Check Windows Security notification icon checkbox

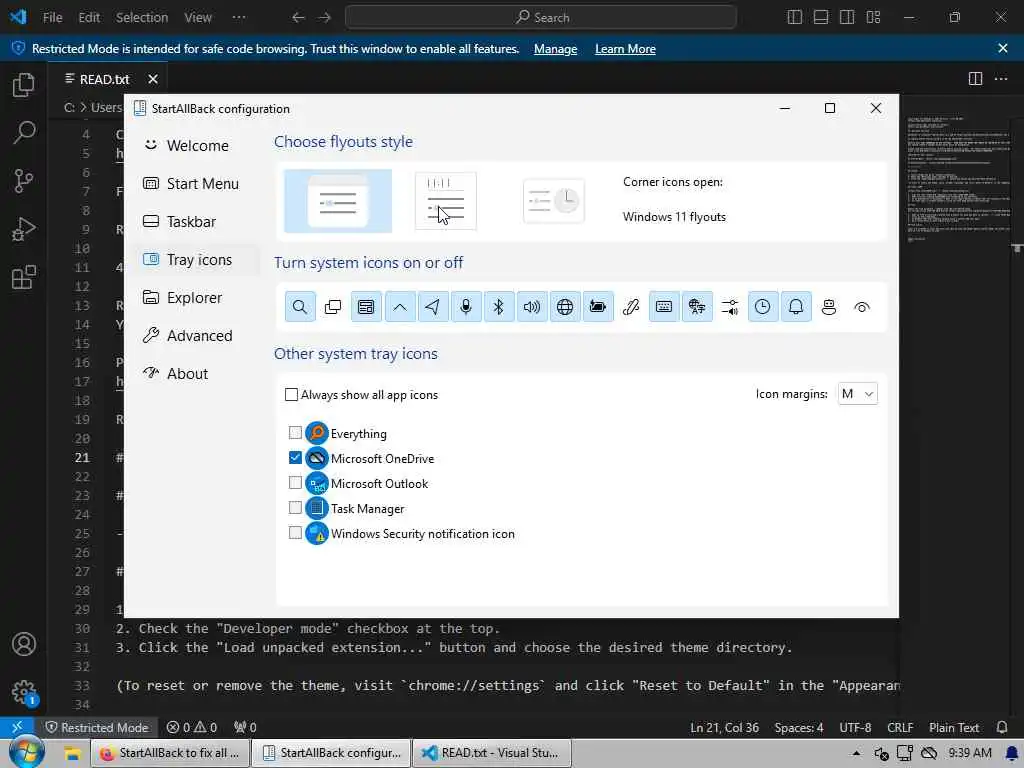pos(295,533)
